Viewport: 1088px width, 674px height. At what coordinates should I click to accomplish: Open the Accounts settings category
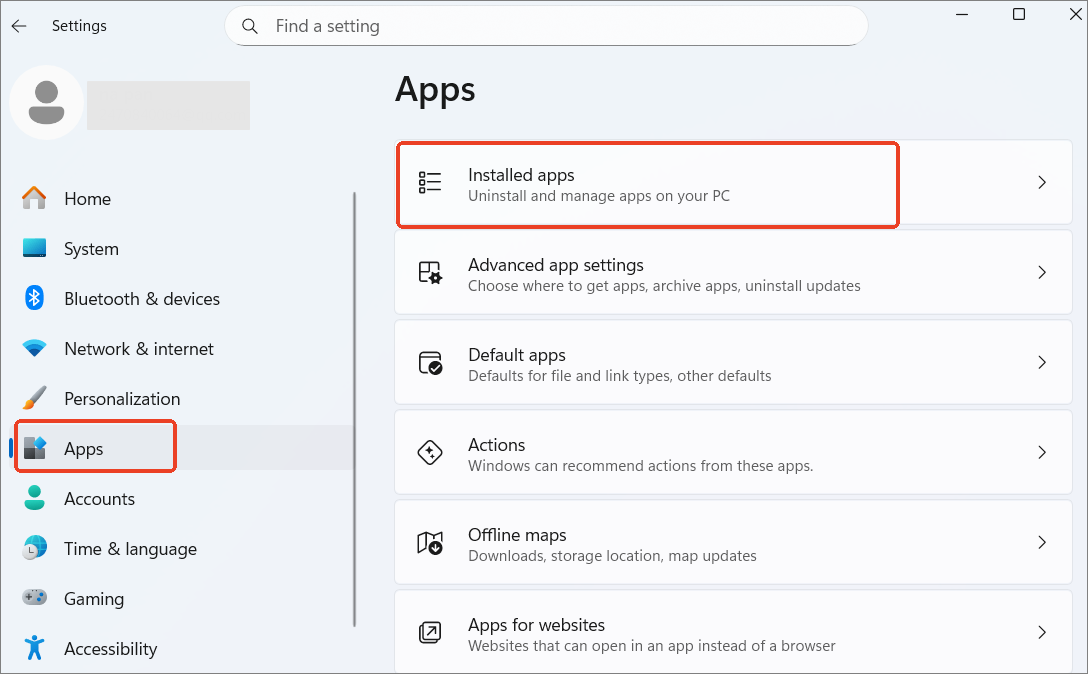click(99, 499)
